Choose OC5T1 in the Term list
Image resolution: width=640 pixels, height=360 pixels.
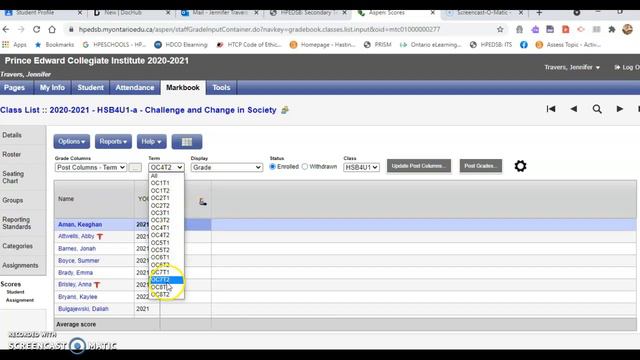click(166, 242)
